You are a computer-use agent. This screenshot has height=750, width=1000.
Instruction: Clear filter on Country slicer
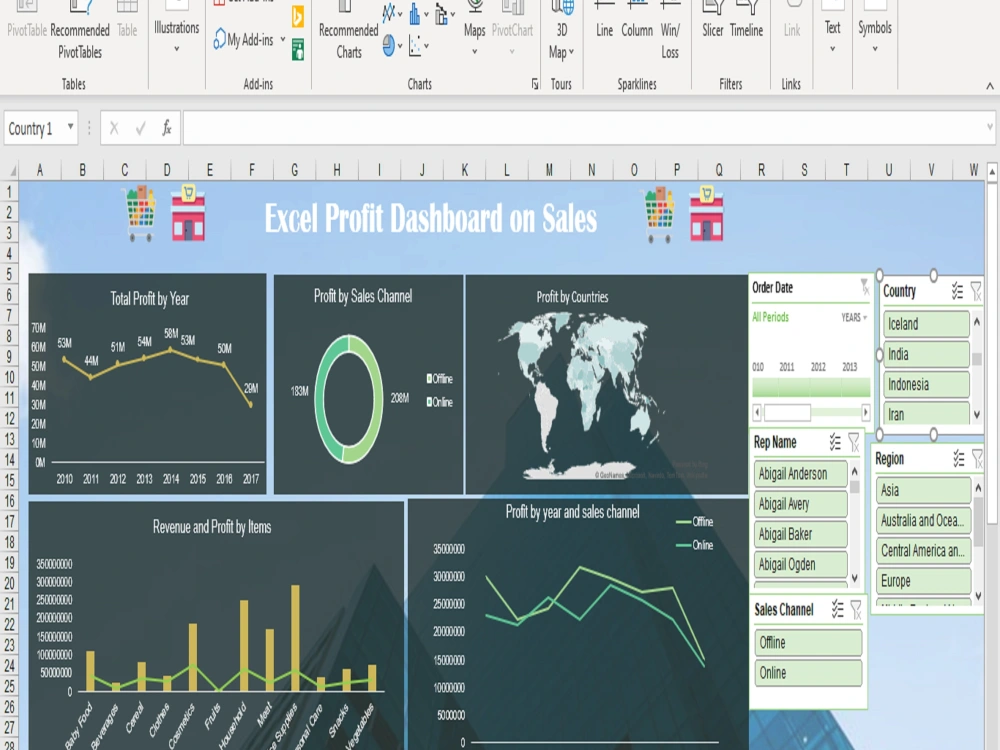point(976,291)
